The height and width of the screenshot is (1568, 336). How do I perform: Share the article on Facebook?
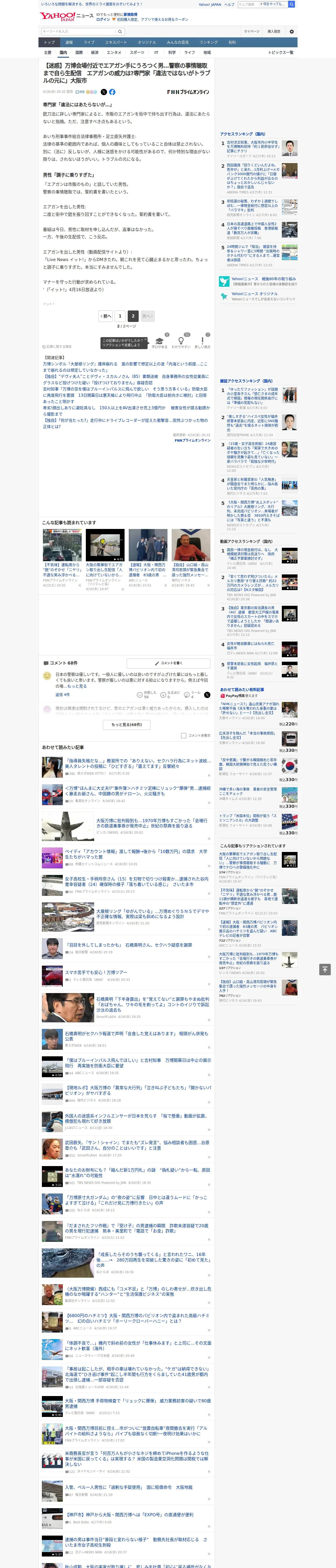pos(112,92)
